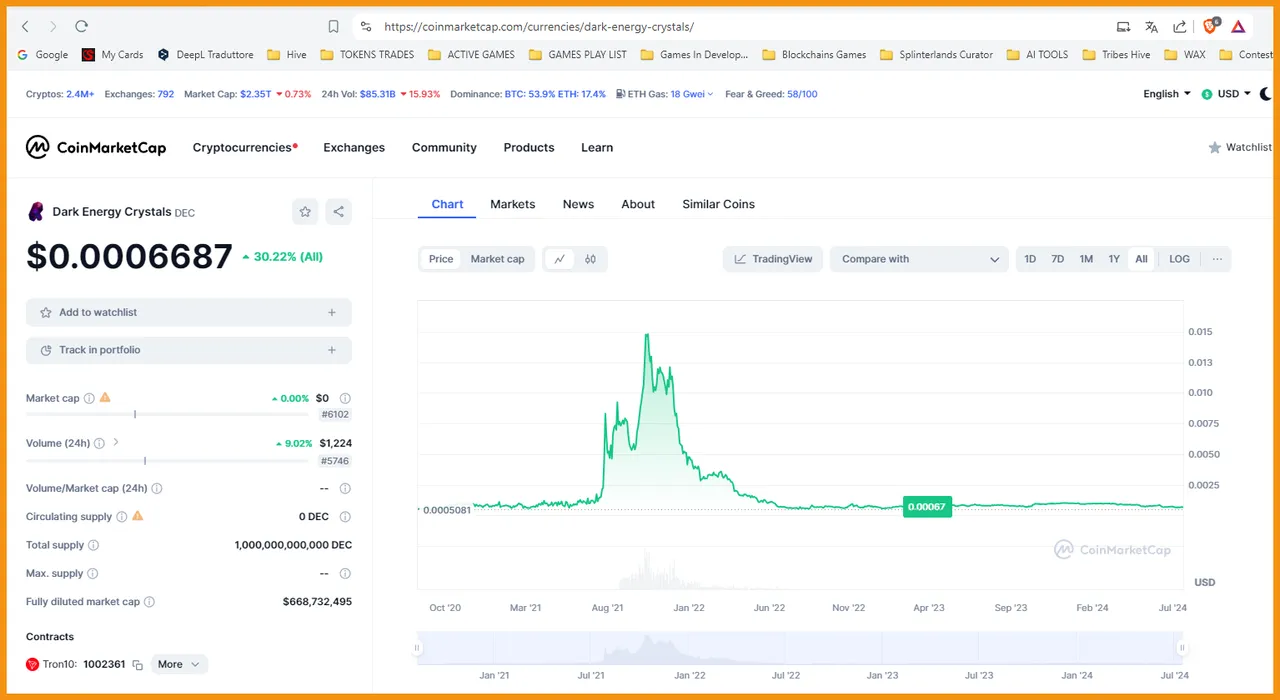Switch to the Markets tab
This screenshot has height=700, width=1280.
coord(513,204)
